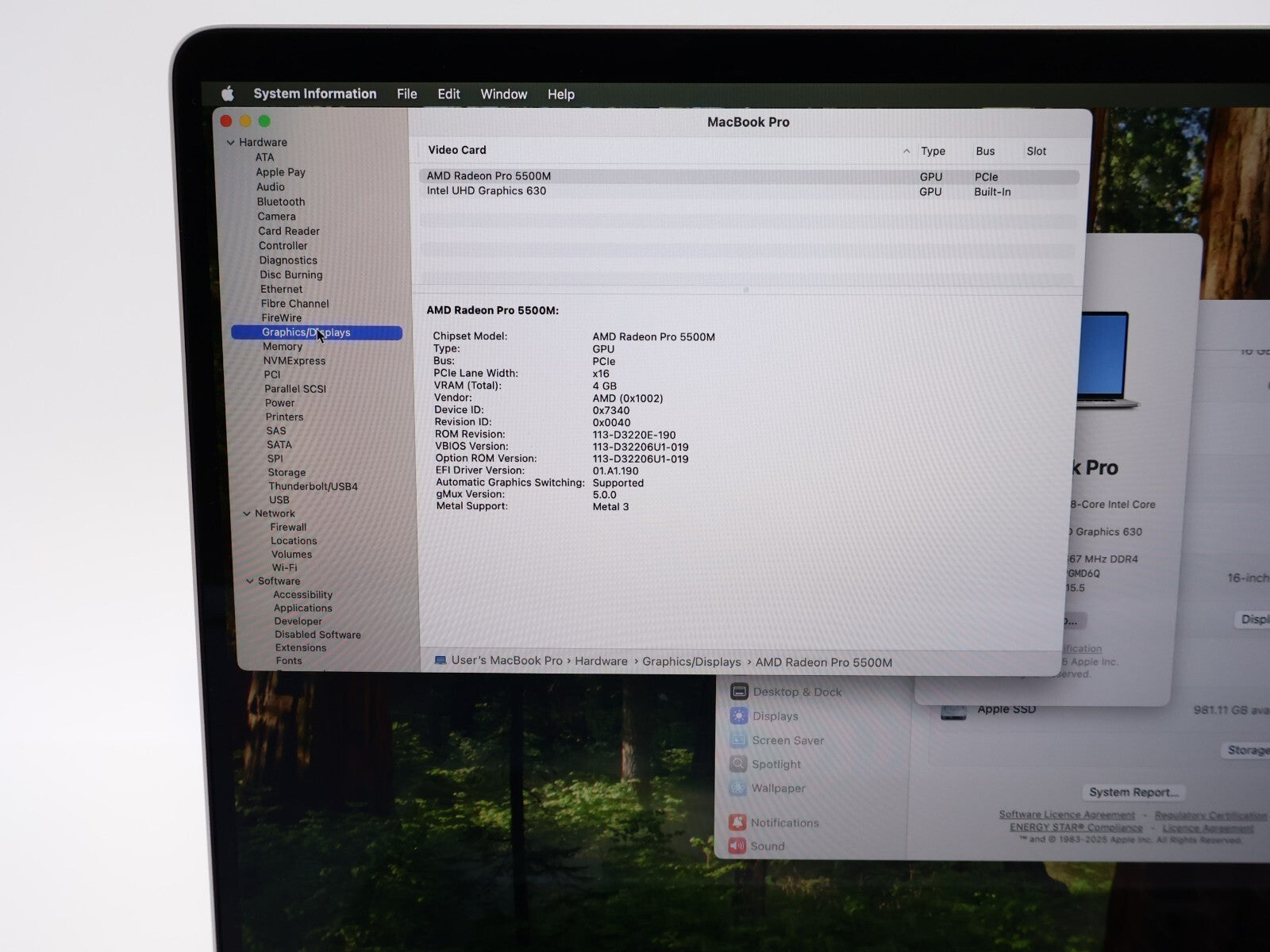The width and height of the screenshot is (1270, 952).
Task: Select the AMD Radeon Pro 5500M row
Action: [x=749, y=176]
